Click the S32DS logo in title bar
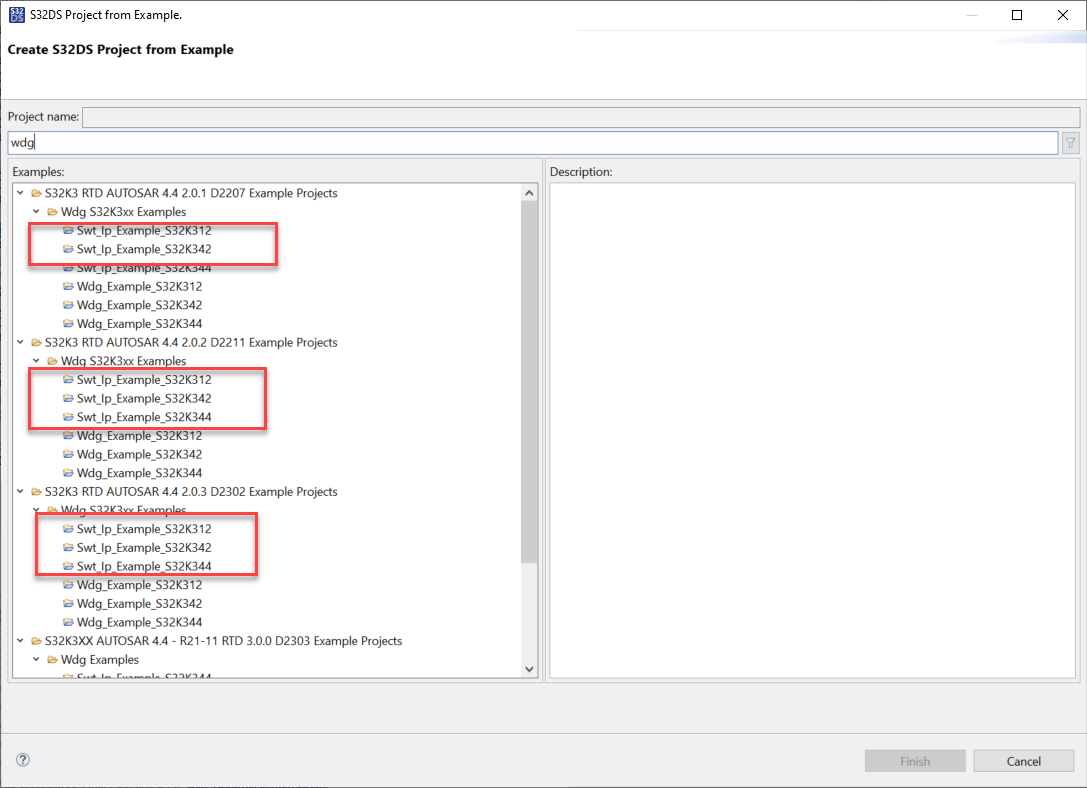 pos(17,15)
